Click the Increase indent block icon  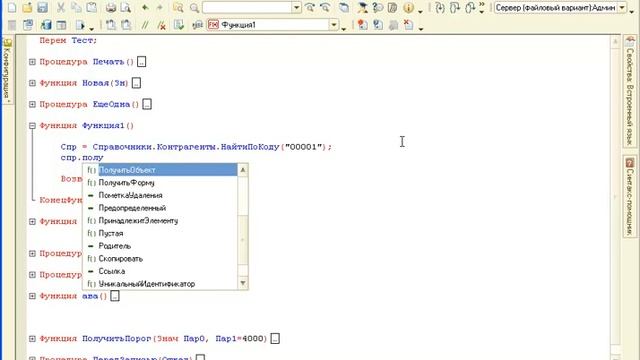(111, 25)
